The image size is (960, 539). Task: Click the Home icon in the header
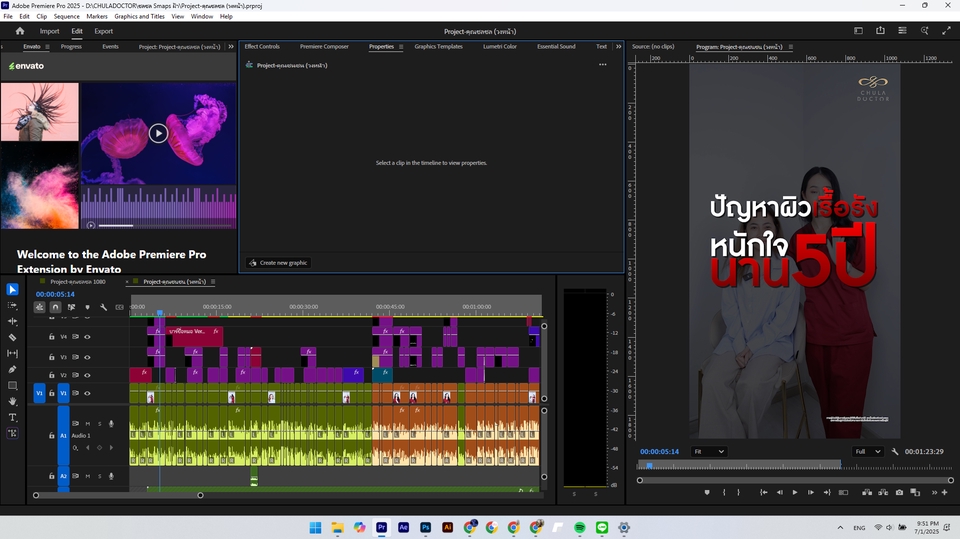click(x=19, y=31)
